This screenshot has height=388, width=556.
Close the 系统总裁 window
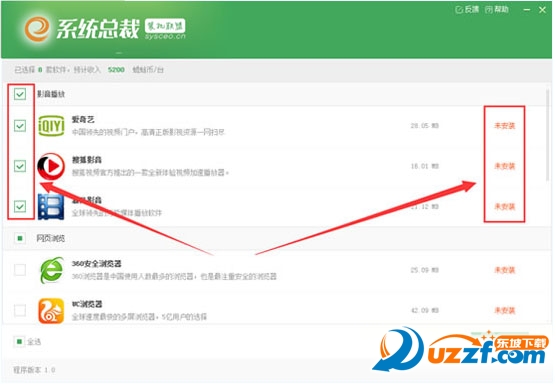543,10
